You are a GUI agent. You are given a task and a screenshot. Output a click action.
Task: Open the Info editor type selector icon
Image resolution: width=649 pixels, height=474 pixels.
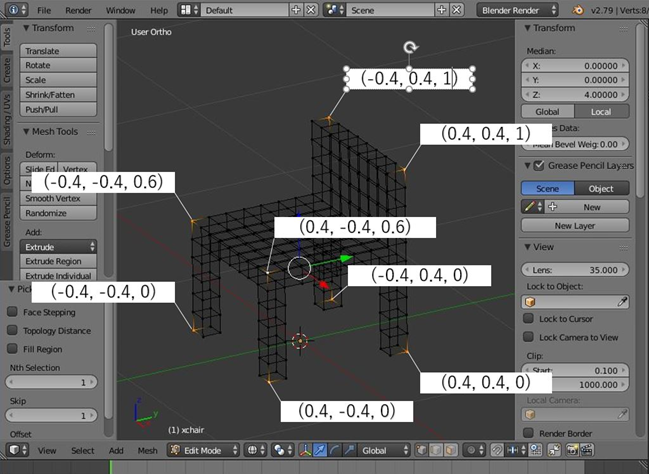[17, 10]
